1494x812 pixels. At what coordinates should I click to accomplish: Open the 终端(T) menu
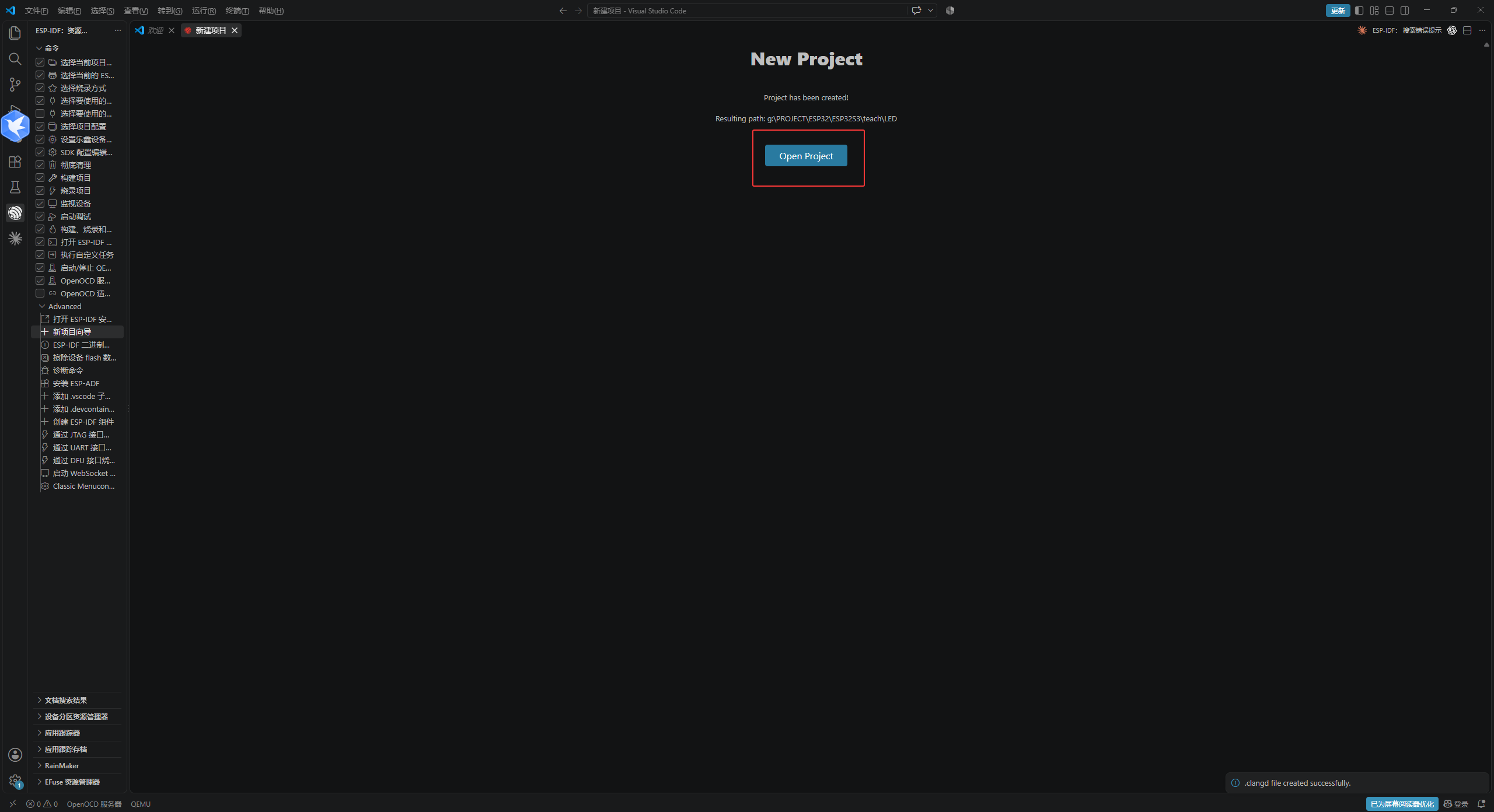(237, 10)
